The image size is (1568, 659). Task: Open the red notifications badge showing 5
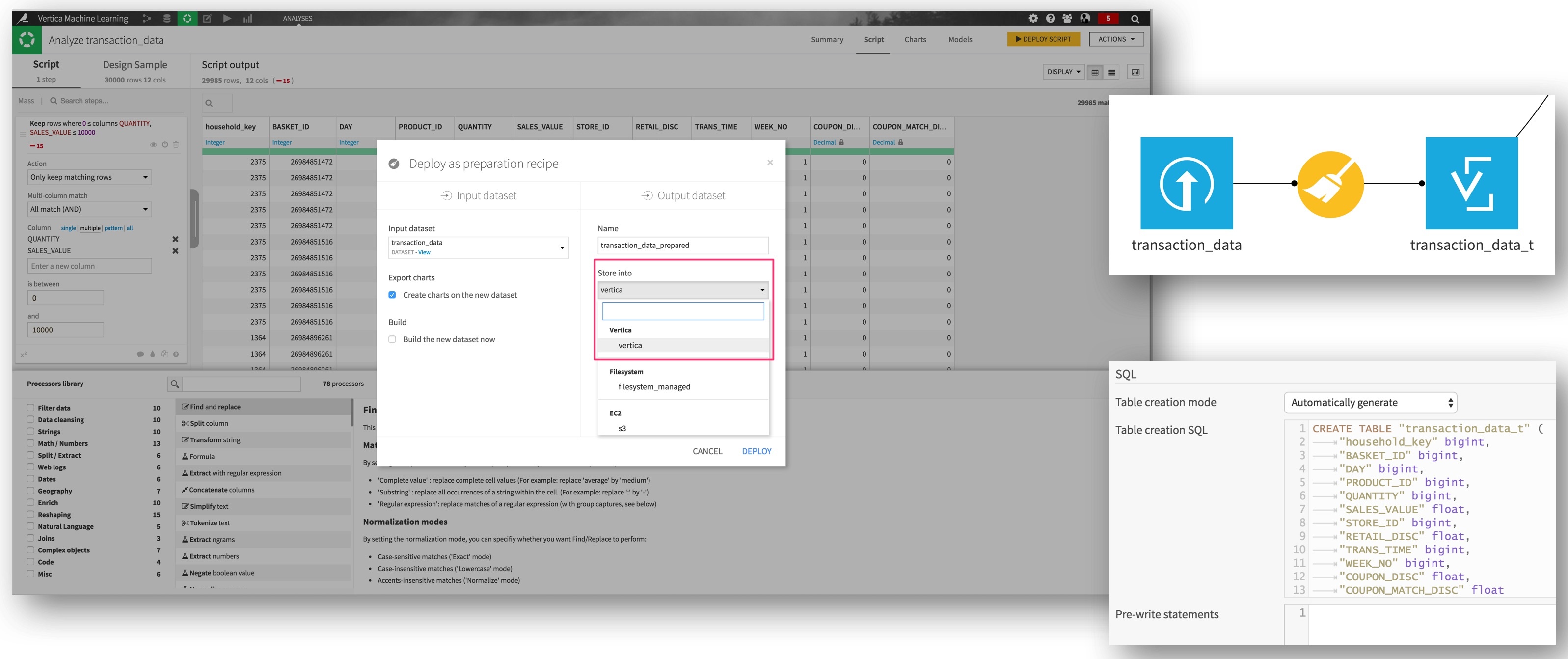(x=1108, y=18)
